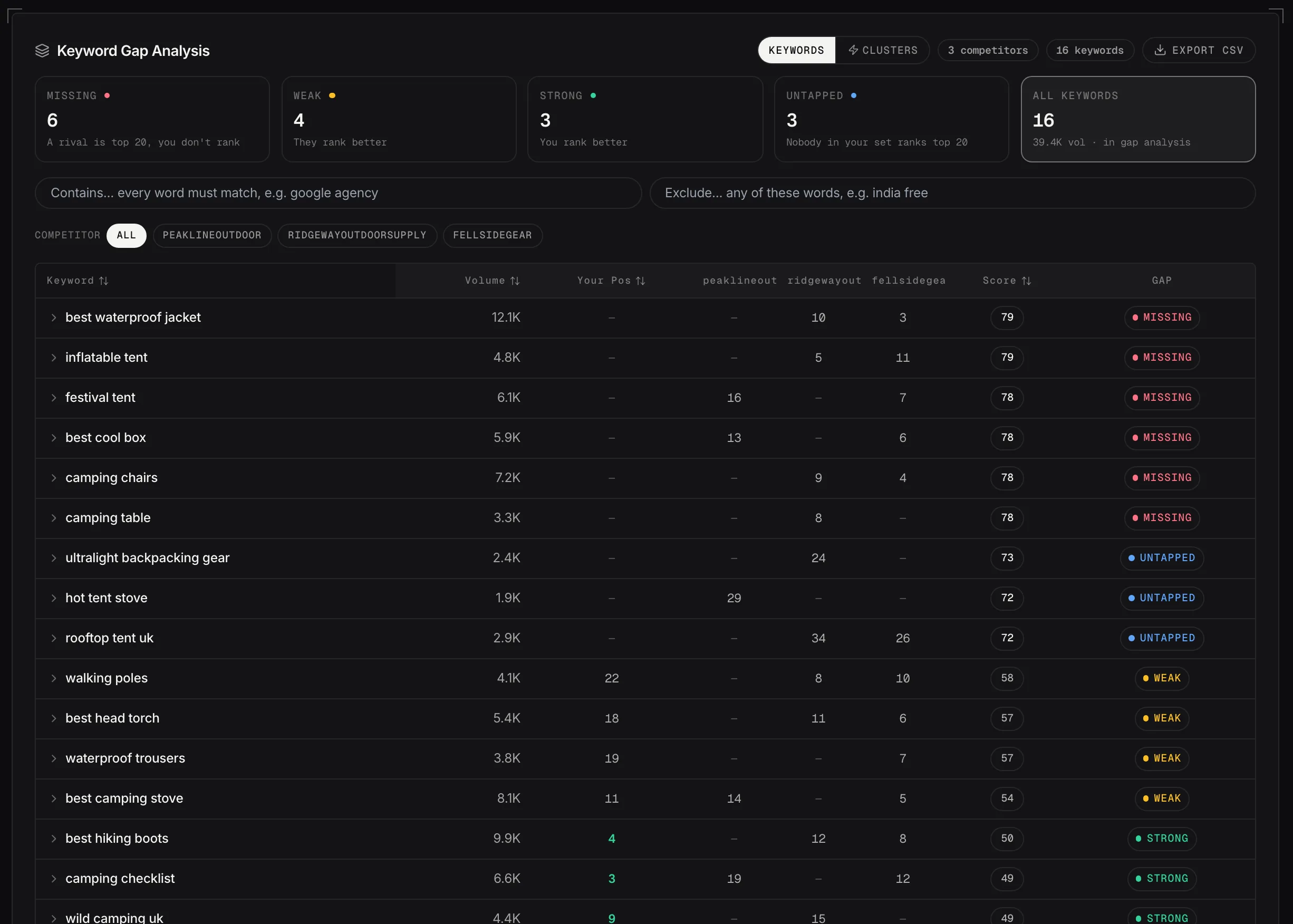Select the Missing summary card
This screenshot has width=1293, height=924.
[152, 119]
